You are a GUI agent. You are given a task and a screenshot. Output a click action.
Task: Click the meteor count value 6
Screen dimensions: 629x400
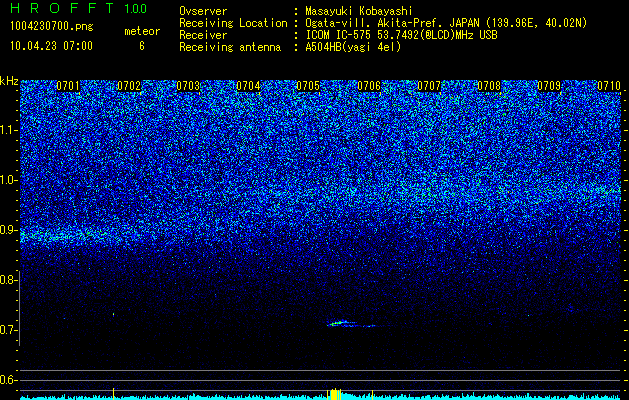pos(142,46)
